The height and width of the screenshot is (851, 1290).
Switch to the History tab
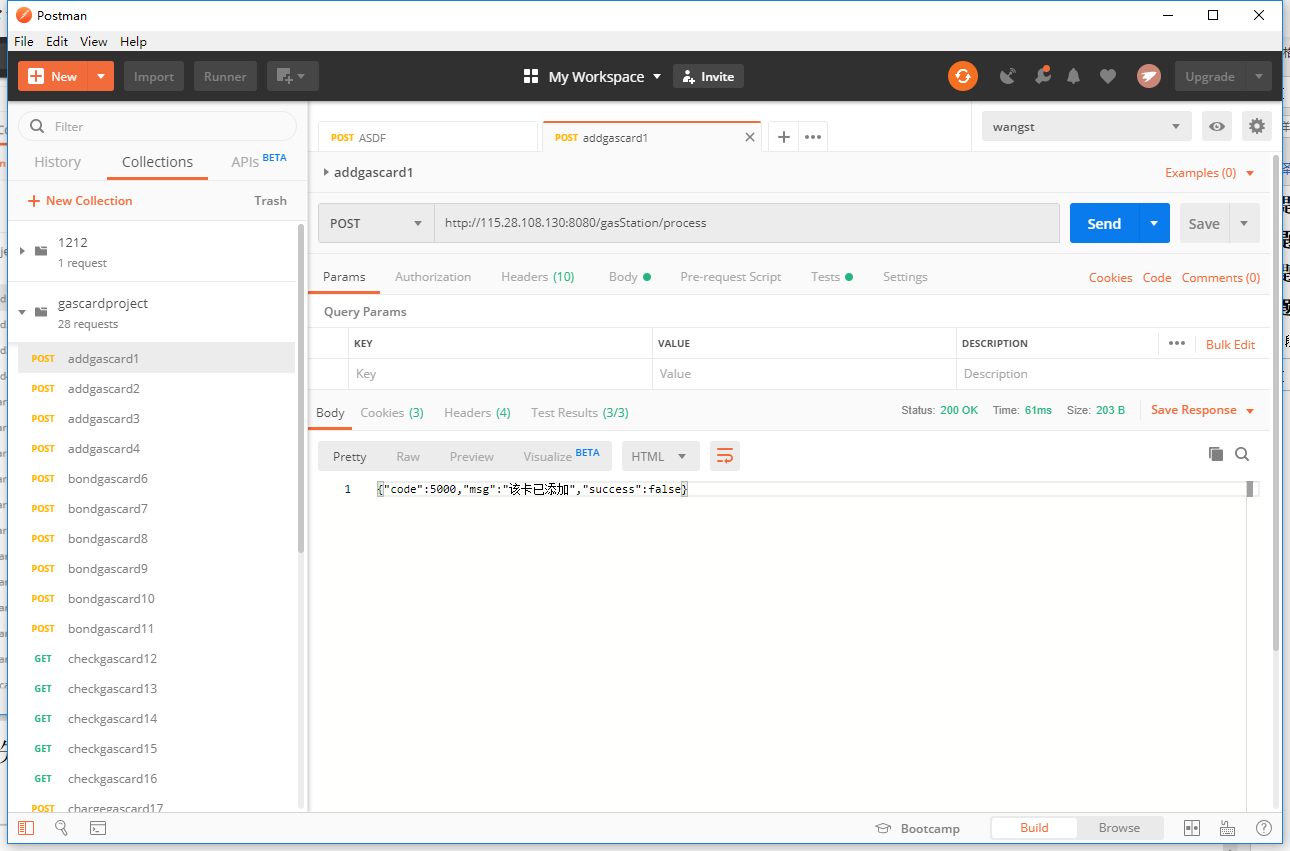point(57,162)
